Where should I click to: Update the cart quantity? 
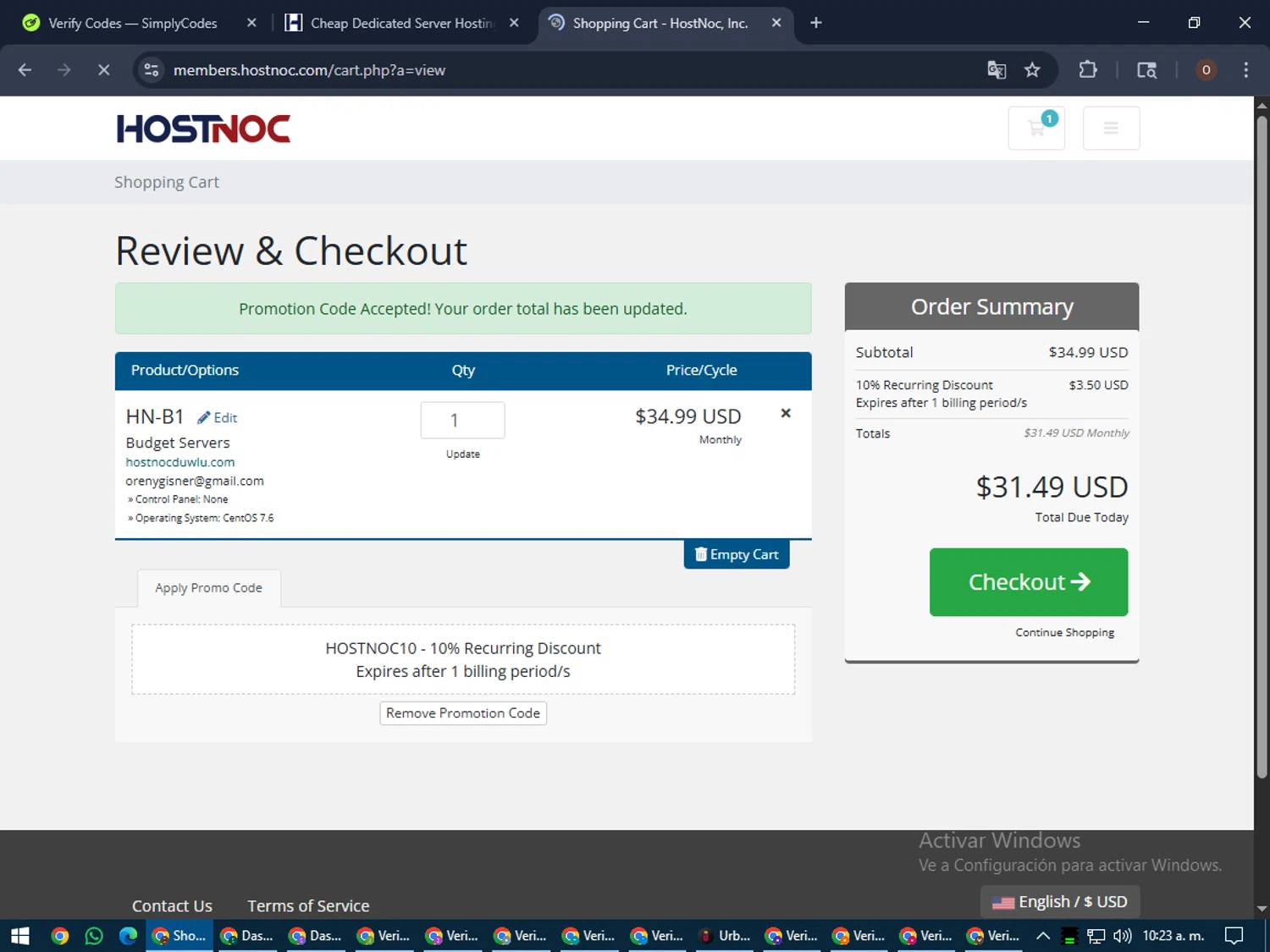pos(463,454)
